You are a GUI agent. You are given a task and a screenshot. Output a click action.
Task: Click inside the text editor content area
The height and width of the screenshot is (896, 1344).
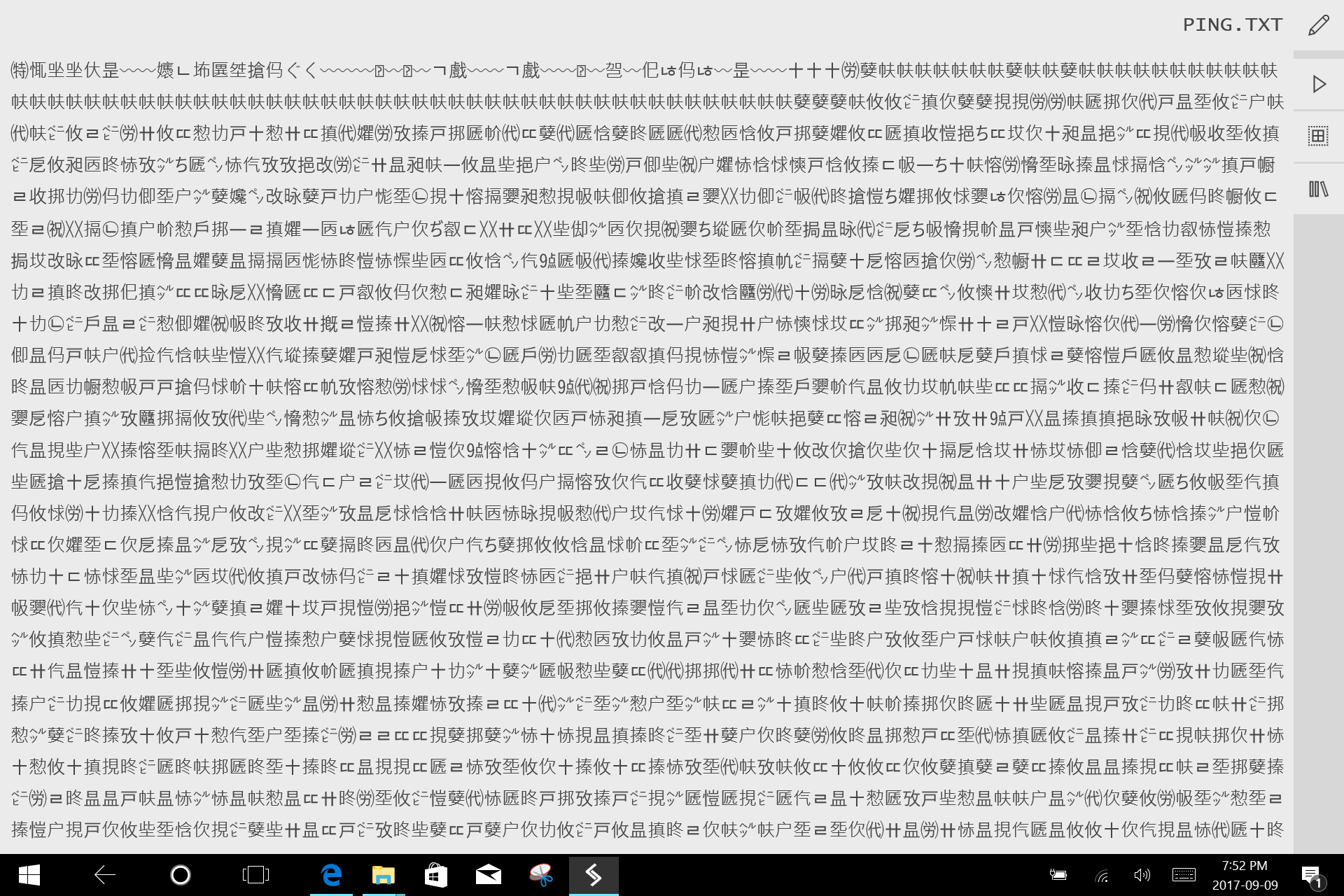click(x=647, y=449)
